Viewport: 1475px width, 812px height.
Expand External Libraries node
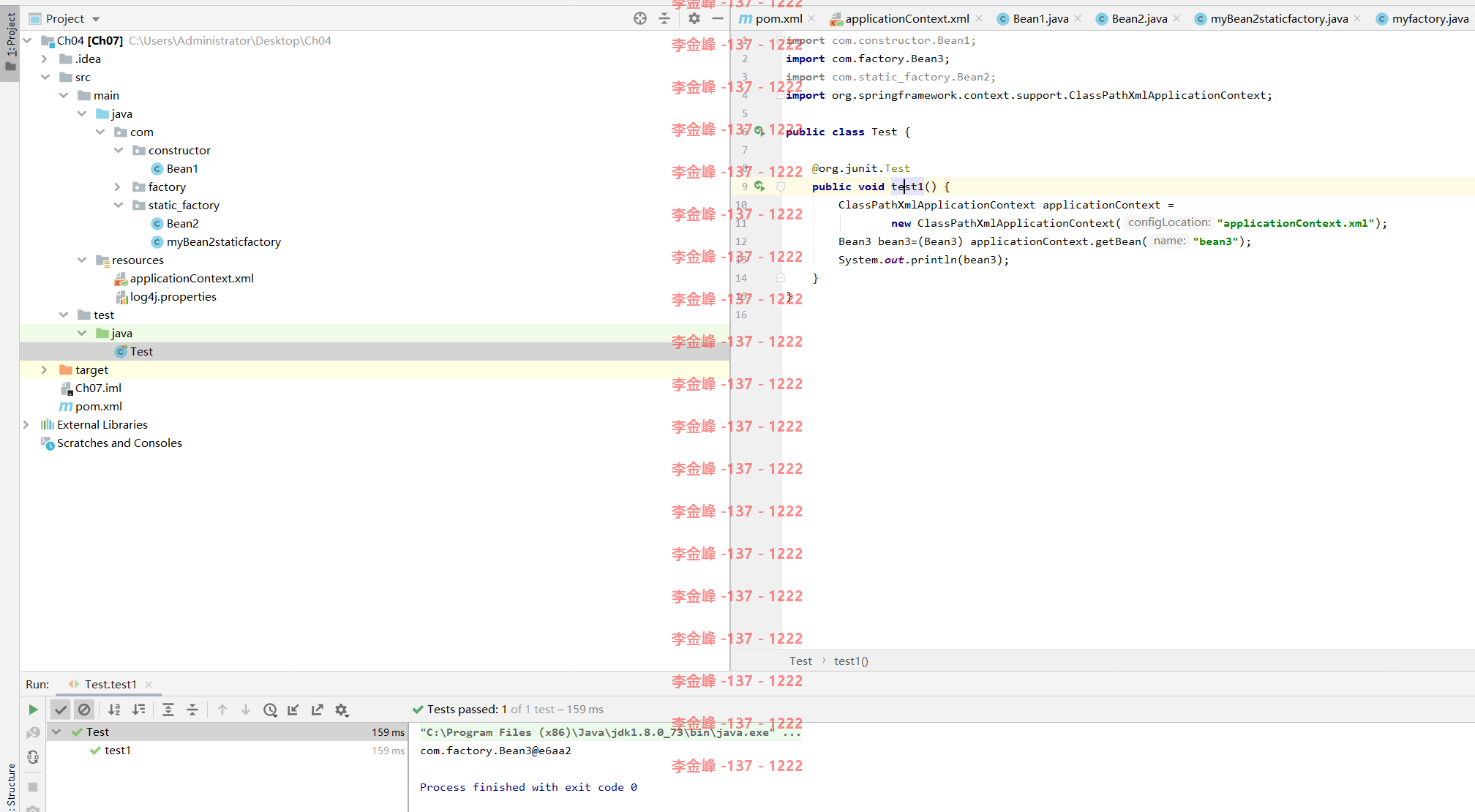26,424
